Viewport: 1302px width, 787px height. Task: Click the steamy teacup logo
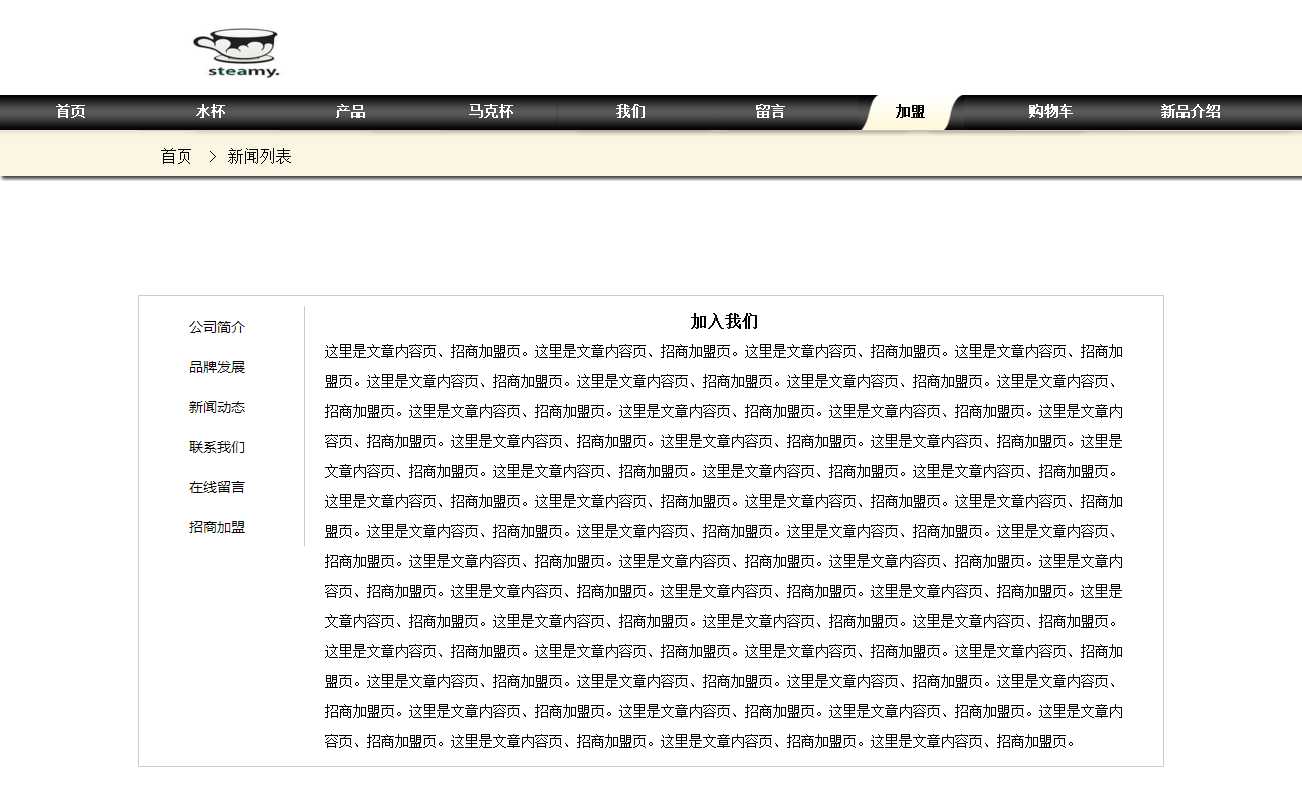coord(236,53)
